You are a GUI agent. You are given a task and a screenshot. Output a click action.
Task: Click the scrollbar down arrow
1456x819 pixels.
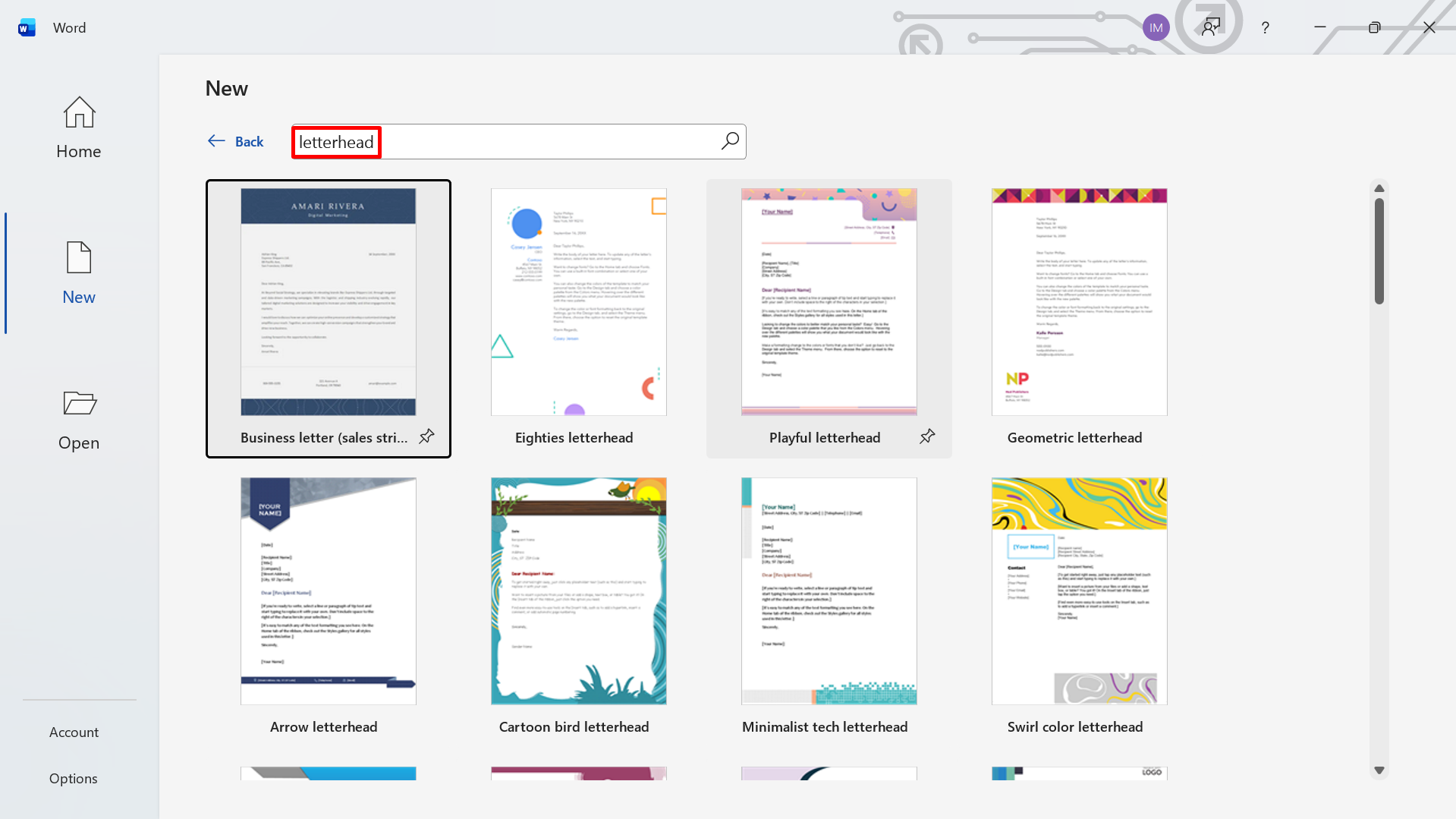tap(1379, 770)
